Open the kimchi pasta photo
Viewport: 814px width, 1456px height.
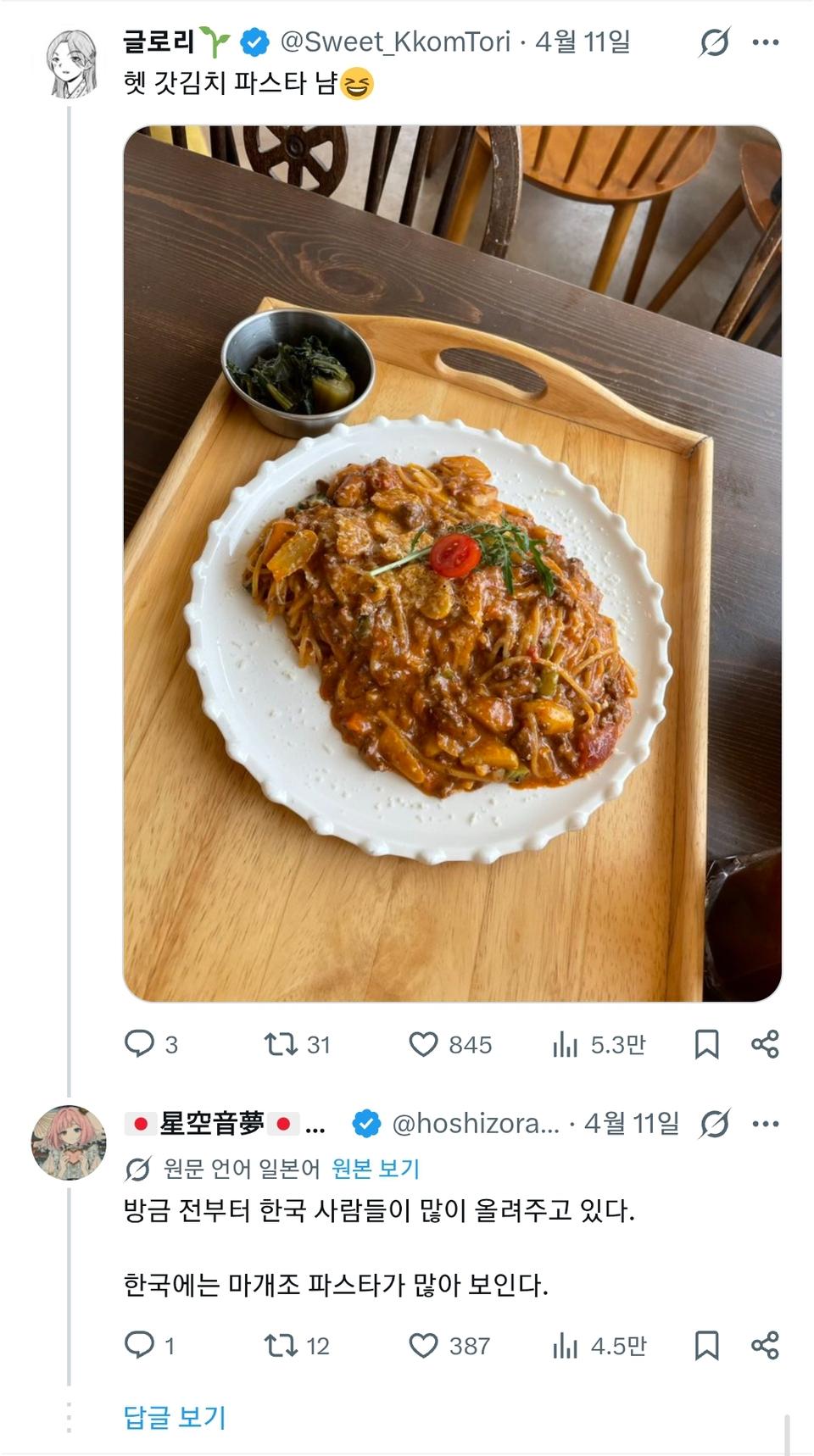[452, 564]
